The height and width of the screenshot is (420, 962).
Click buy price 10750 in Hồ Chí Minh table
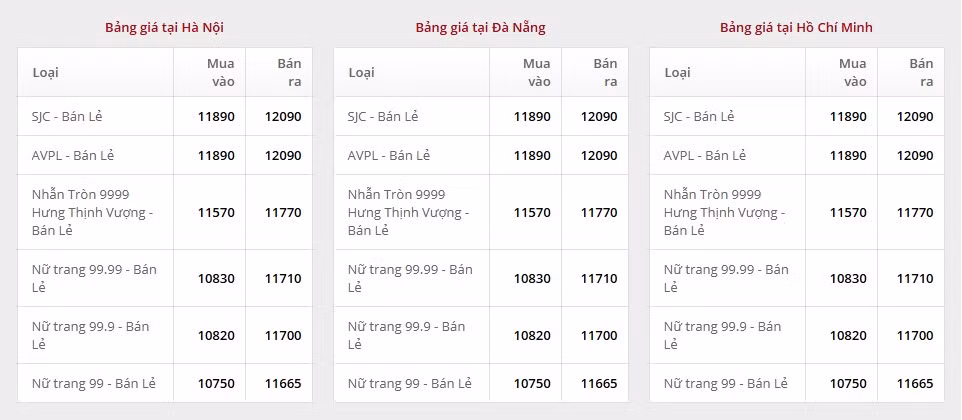tap(848, 384)
